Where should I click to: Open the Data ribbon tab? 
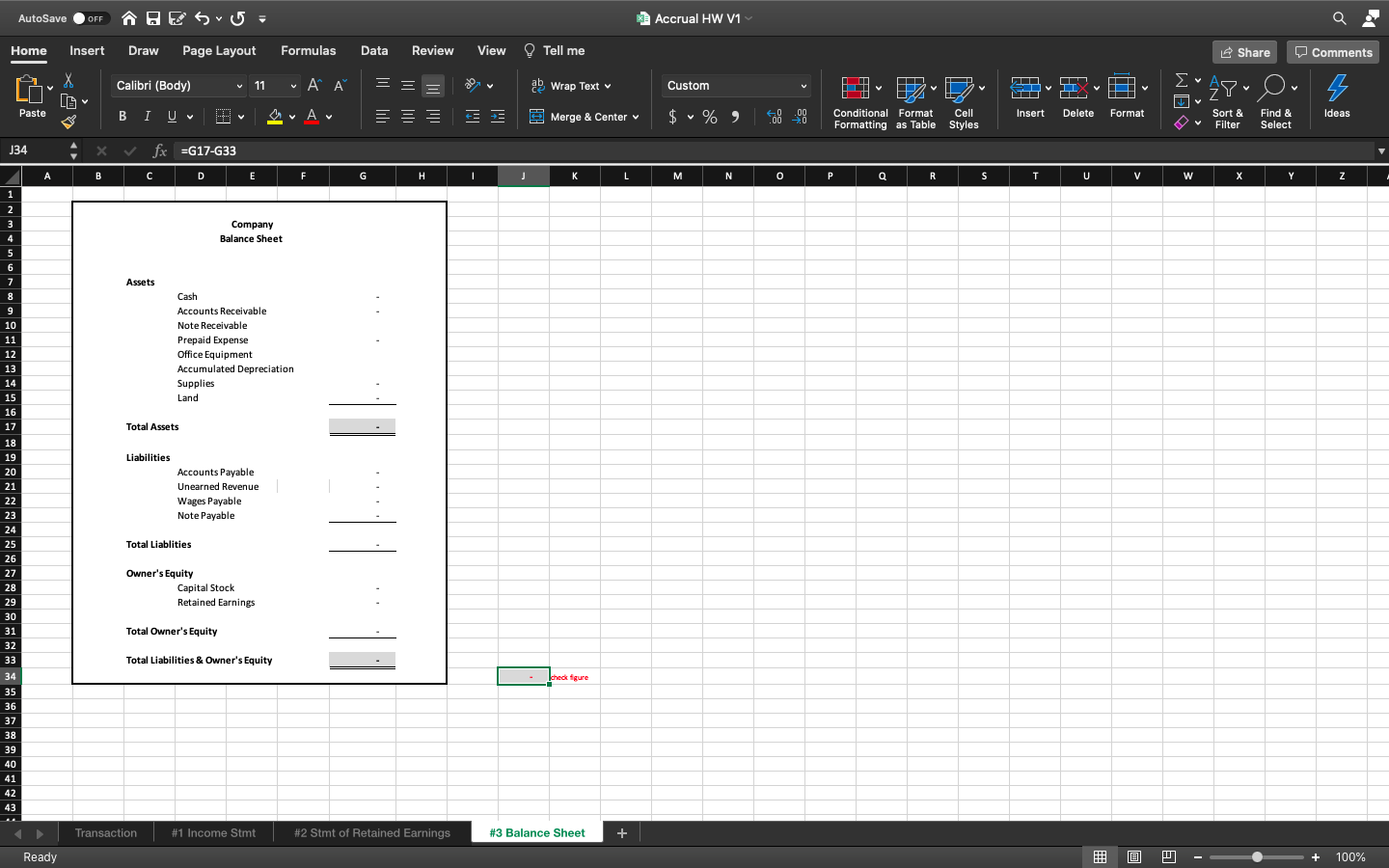pos(374,50)
